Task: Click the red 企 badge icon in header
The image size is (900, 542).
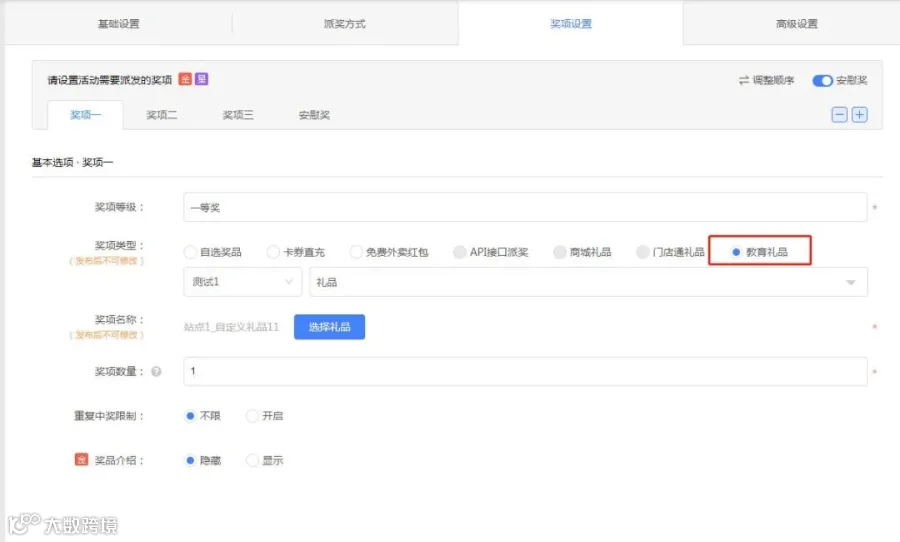Action: (x=185, y=79)
